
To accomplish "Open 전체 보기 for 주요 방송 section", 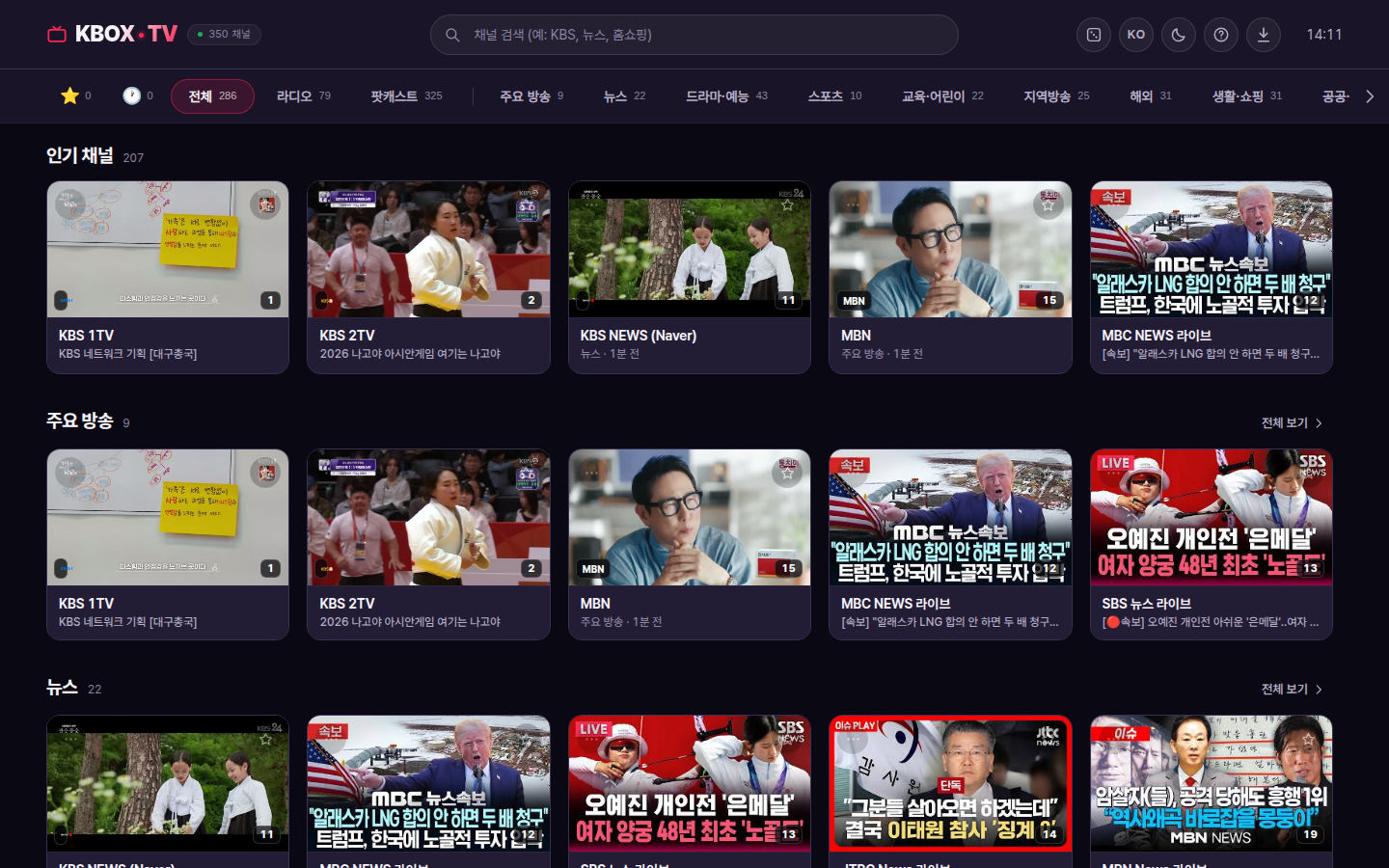I will tap(1292, 423).
